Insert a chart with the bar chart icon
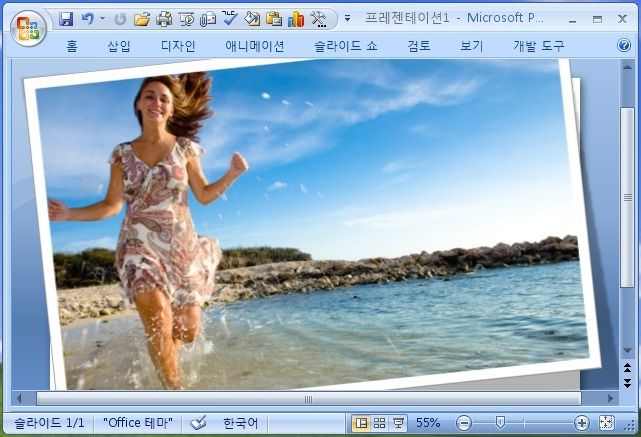 pos(296,19)
